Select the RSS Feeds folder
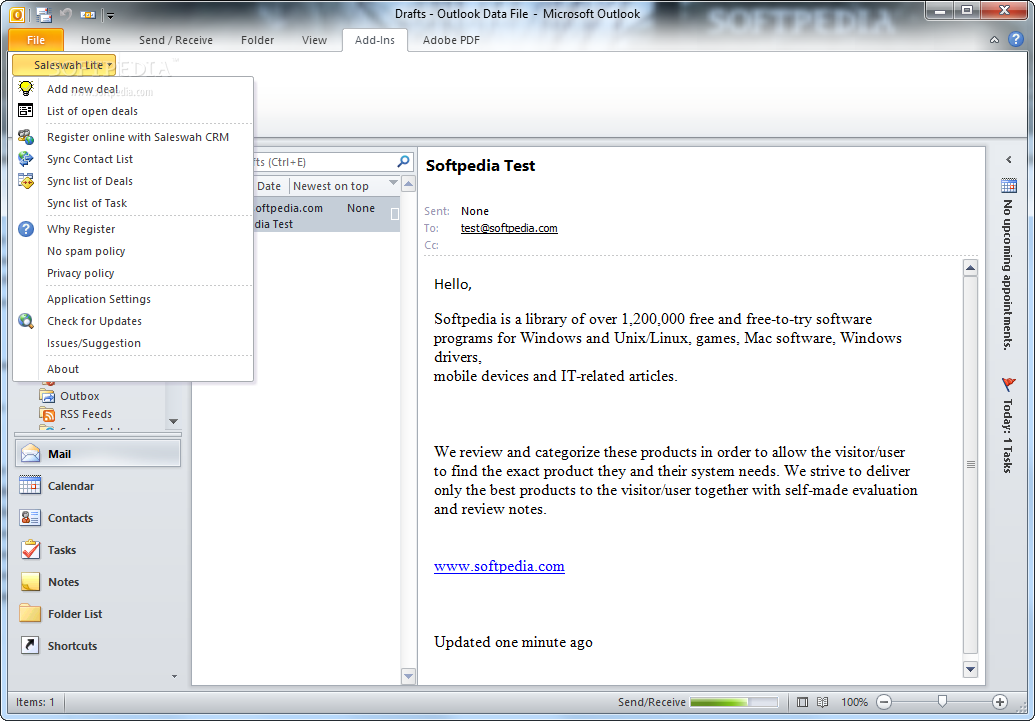 (86, 414)
